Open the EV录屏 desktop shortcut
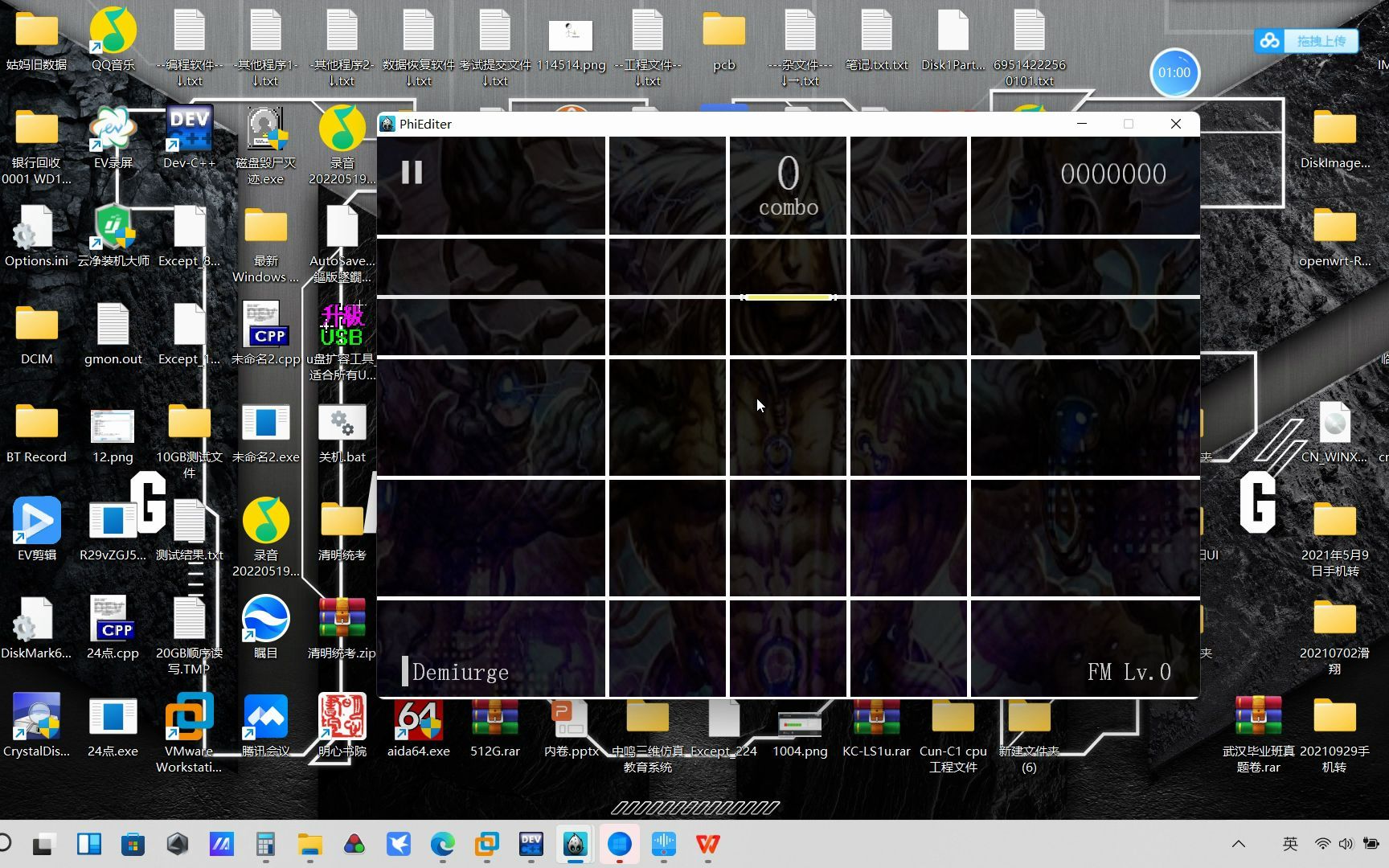This screenshot has height=868, width=1389. click(113, 137)
